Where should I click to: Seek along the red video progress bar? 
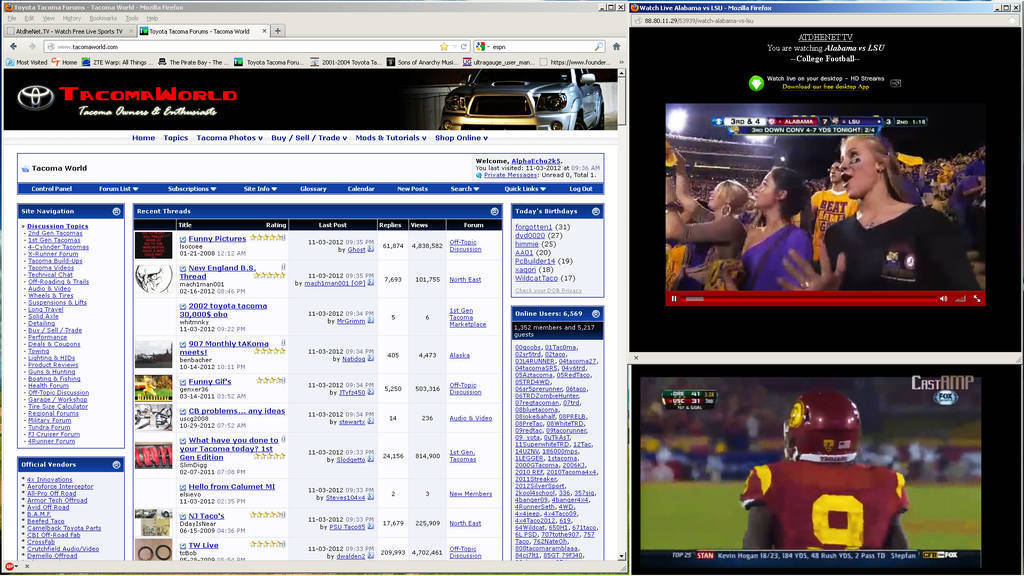(810, 298)
